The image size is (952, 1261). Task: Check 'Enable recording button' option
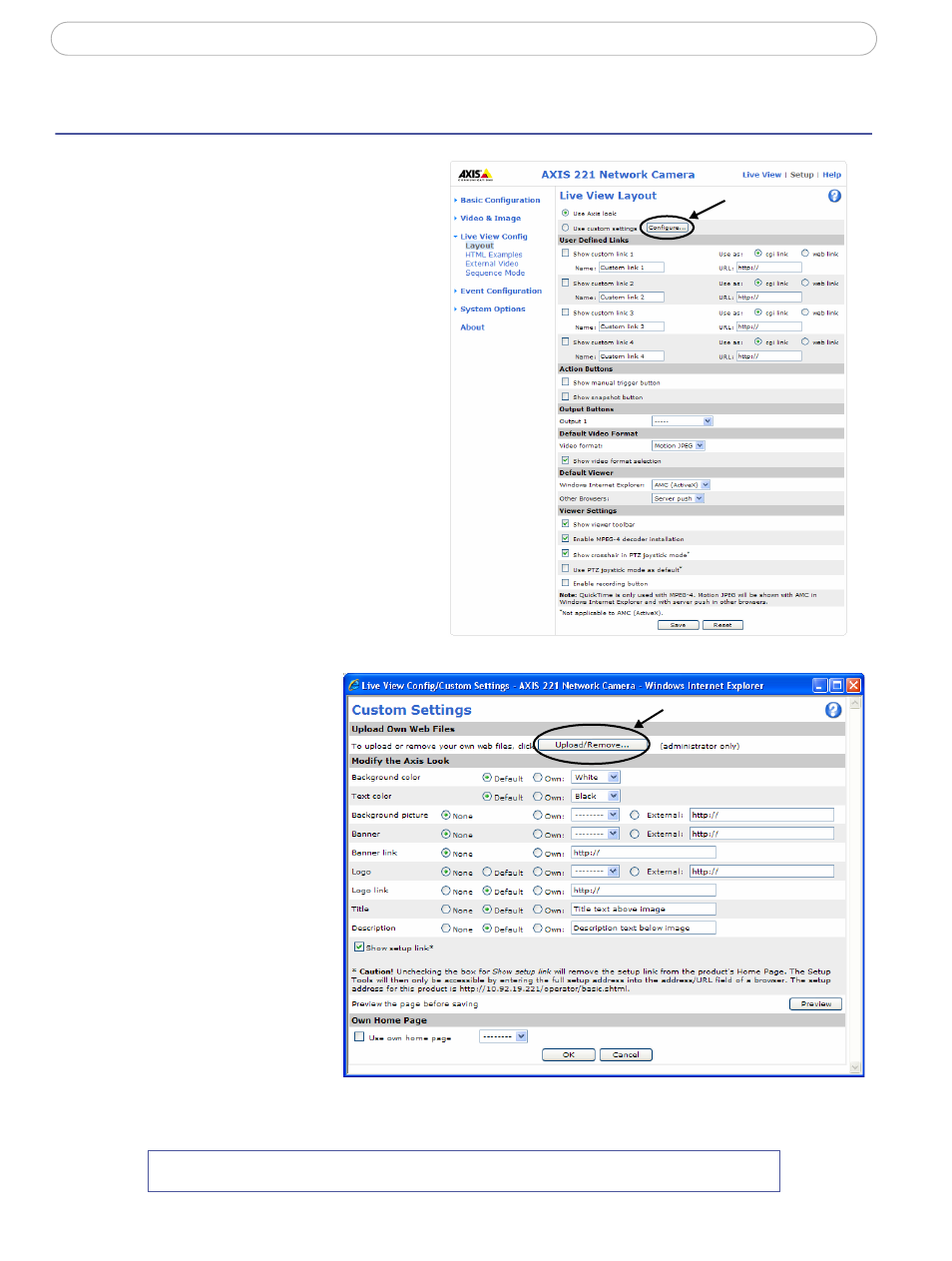(565, 583)
